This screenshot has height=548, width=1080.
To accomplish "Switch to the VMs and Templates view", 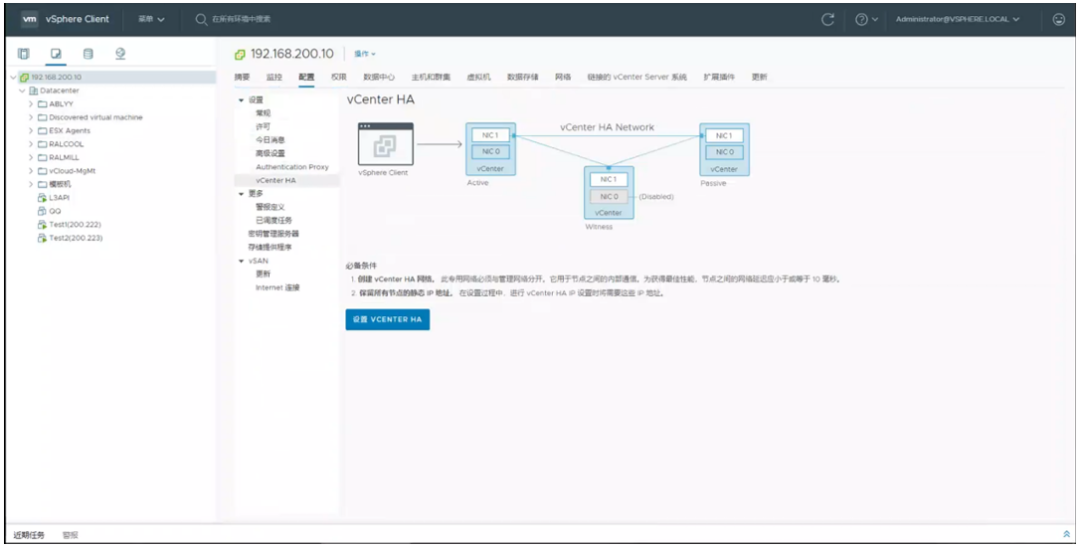I will (x=56, y=54).
